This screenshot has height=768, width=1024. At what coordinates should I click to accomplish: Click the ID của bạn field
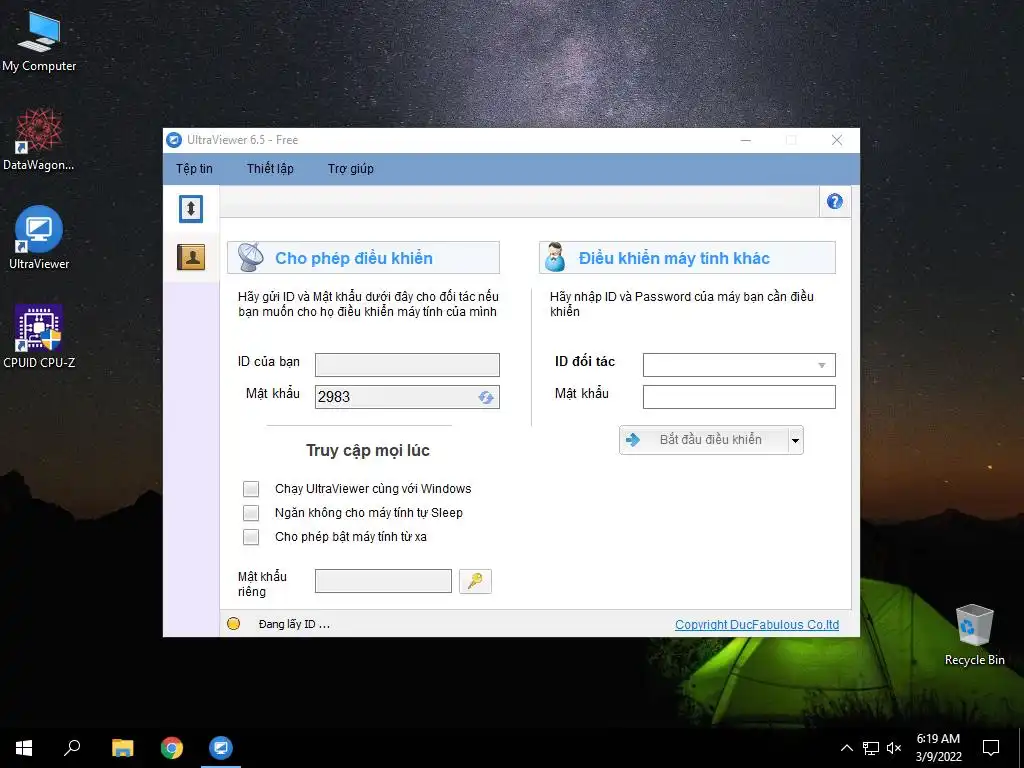pos(407,364)
